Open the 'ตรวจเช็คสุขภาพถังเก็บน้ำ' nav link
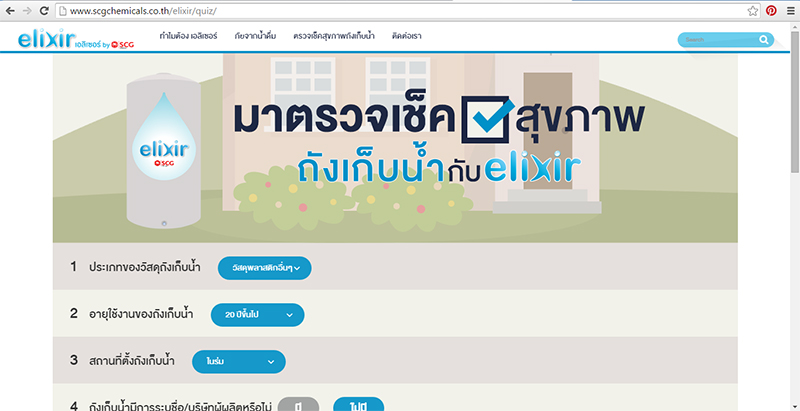Screen dimensions: 800x411 (334, 36)
